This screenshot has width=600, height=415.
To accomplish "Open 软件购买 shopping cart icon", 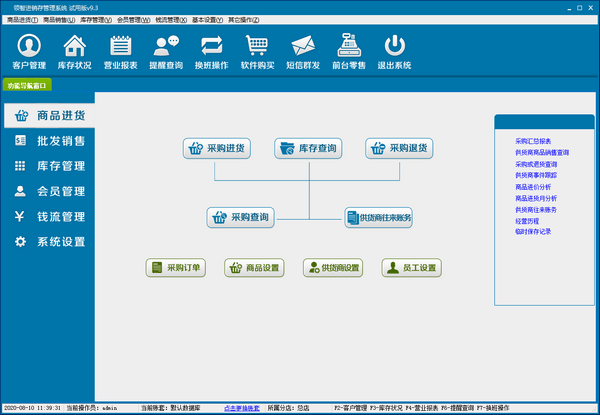I will 258,51.
